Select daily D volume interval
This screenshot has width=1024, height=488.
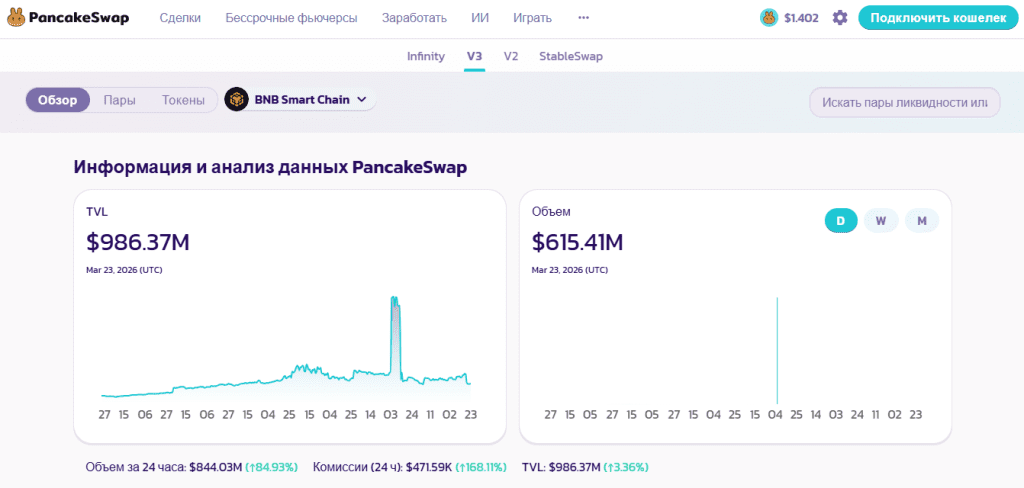[x=841, y=221]
